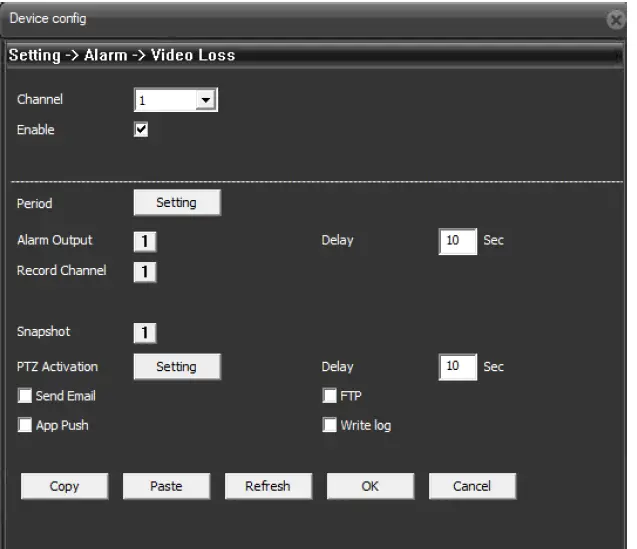Close the Device config window
Image resolution: width=637 pixels, height=549 pixels.
pyautogui.click(x=616, y=20)
